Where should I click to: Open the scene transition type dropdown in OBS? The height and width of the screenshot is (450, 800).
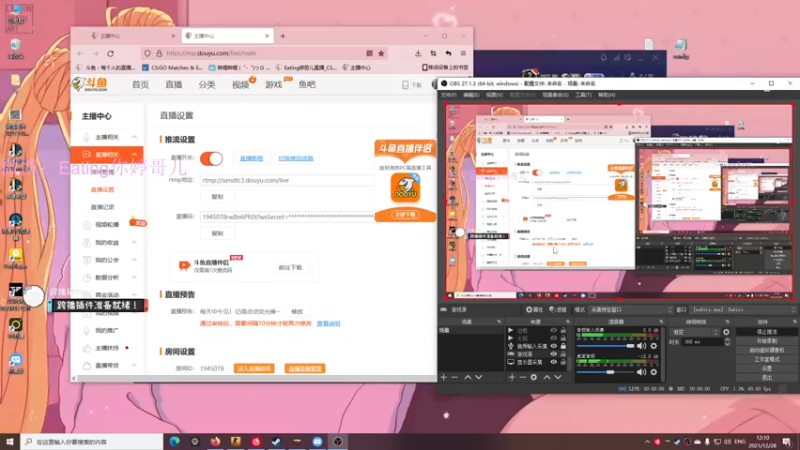(x=695, y=332)
